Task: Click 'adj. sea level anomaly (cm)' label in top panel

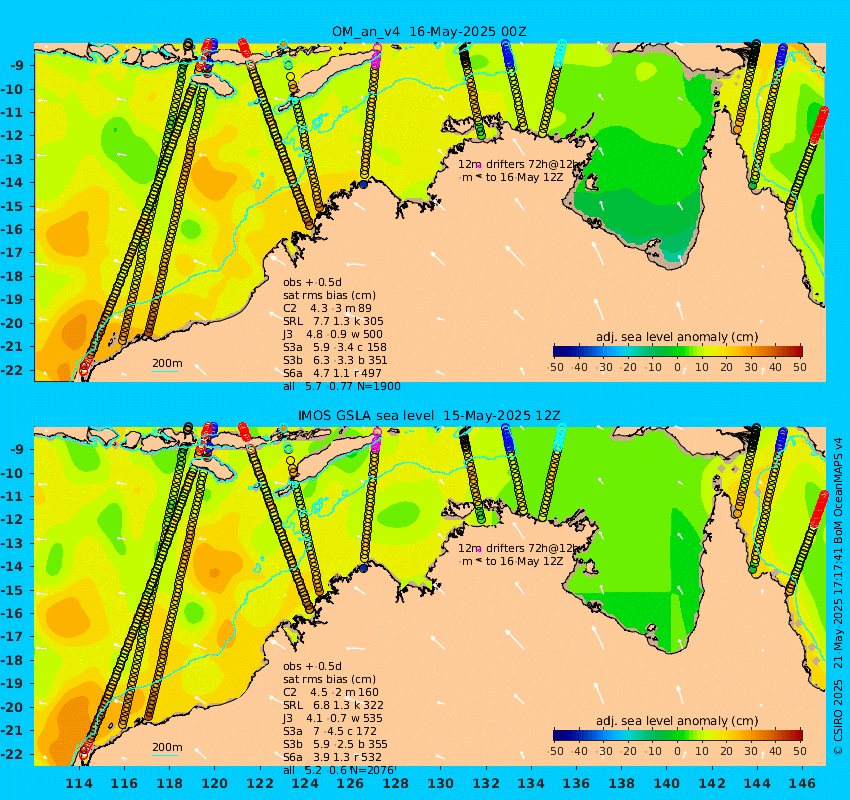Action: 677,337
